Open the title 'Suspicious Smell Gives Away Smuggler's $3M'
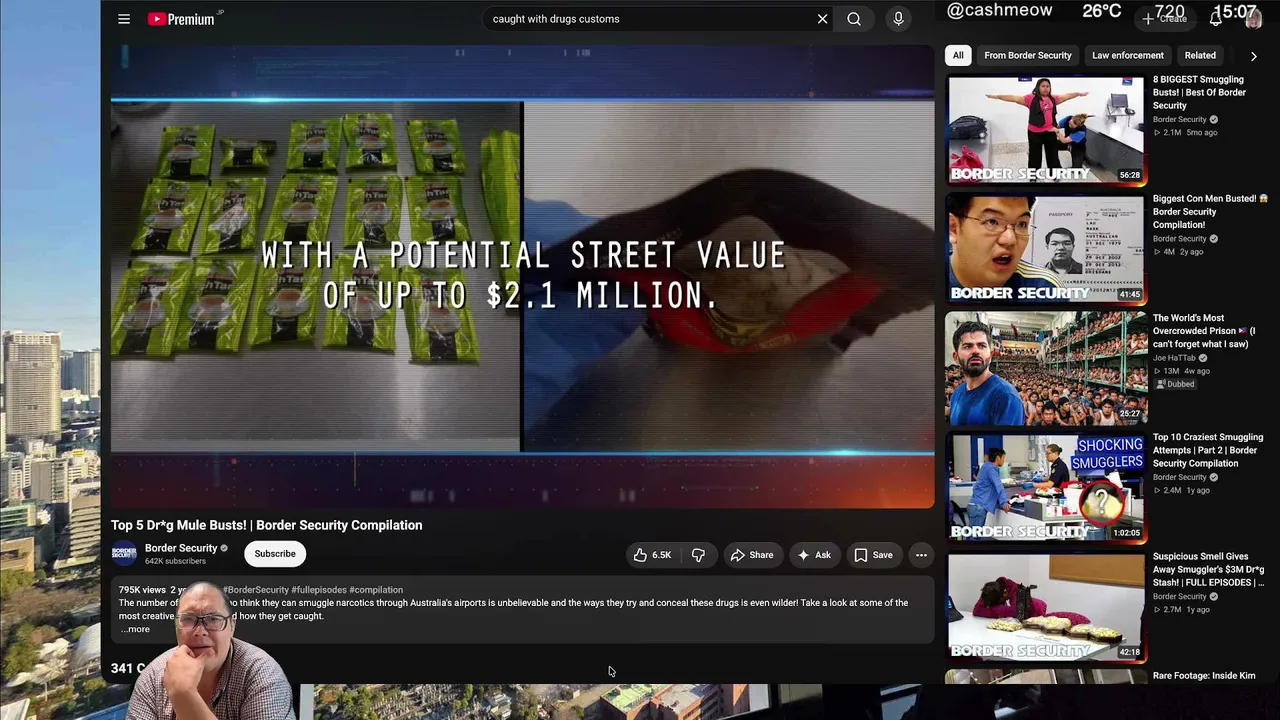 coord(1208,569)
